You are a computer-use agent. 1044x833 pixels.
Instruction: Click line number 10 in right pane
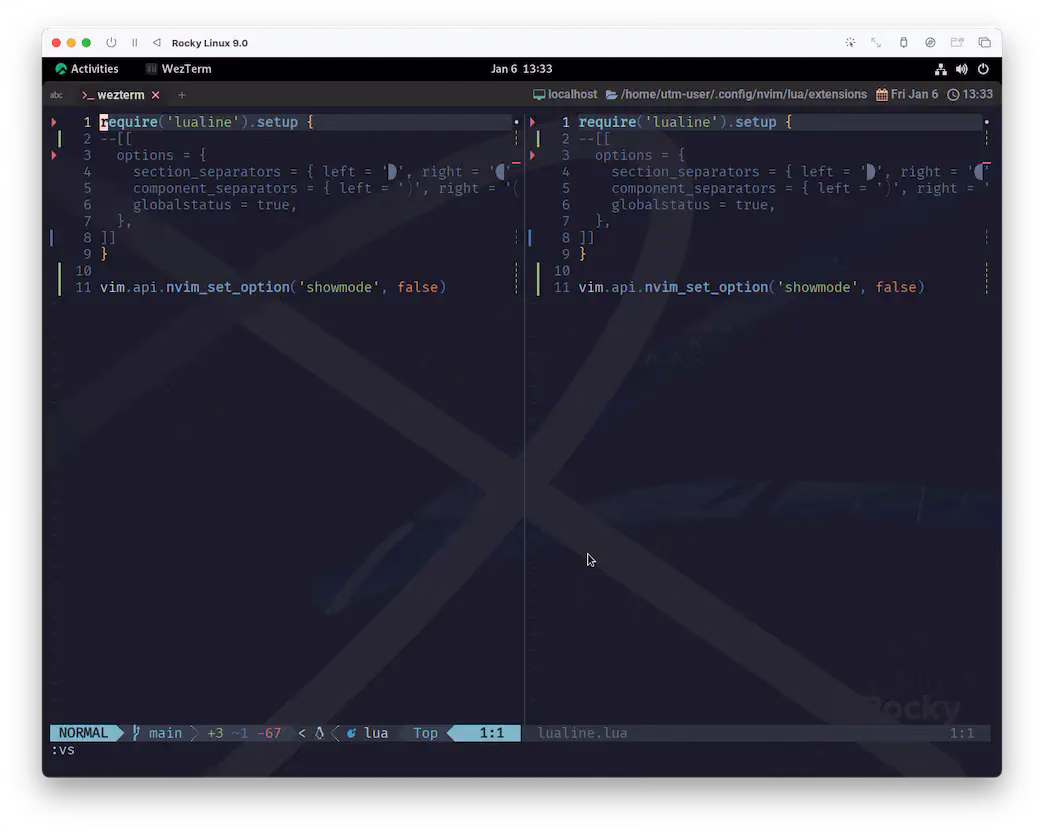click(x=562, y=270)
